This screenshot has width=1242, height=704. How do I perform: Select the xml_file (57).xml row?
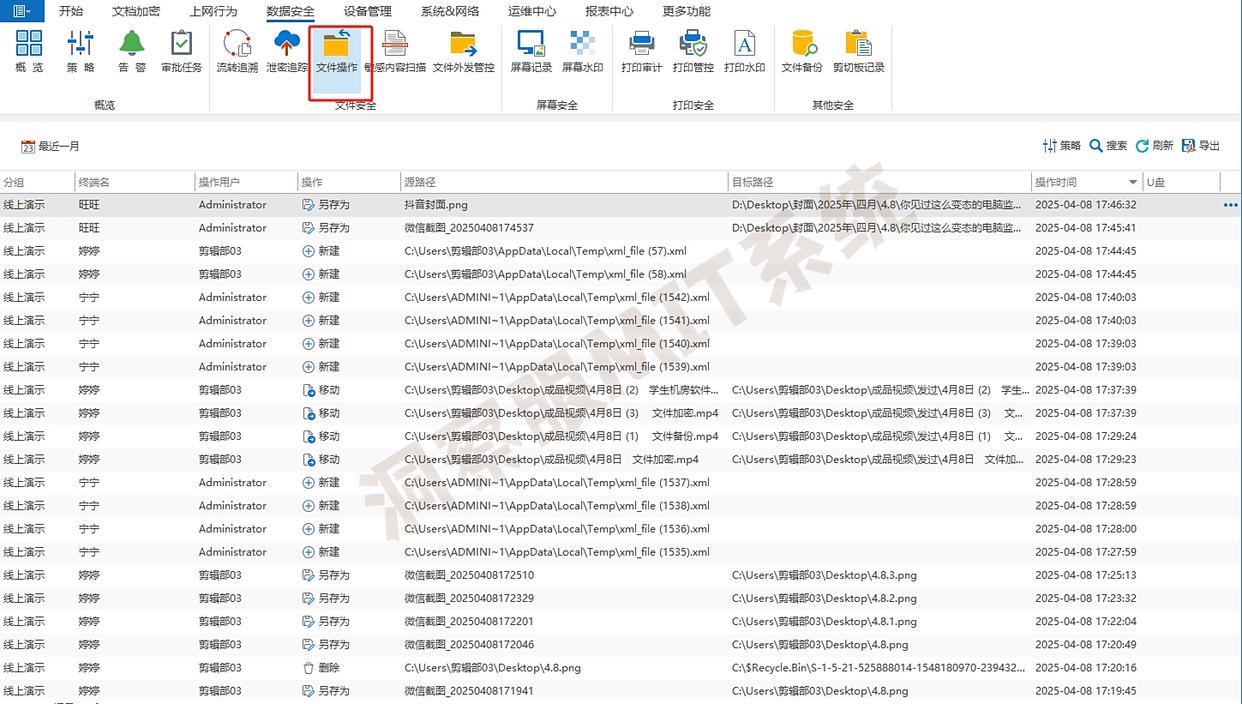[x=621, y=251]
